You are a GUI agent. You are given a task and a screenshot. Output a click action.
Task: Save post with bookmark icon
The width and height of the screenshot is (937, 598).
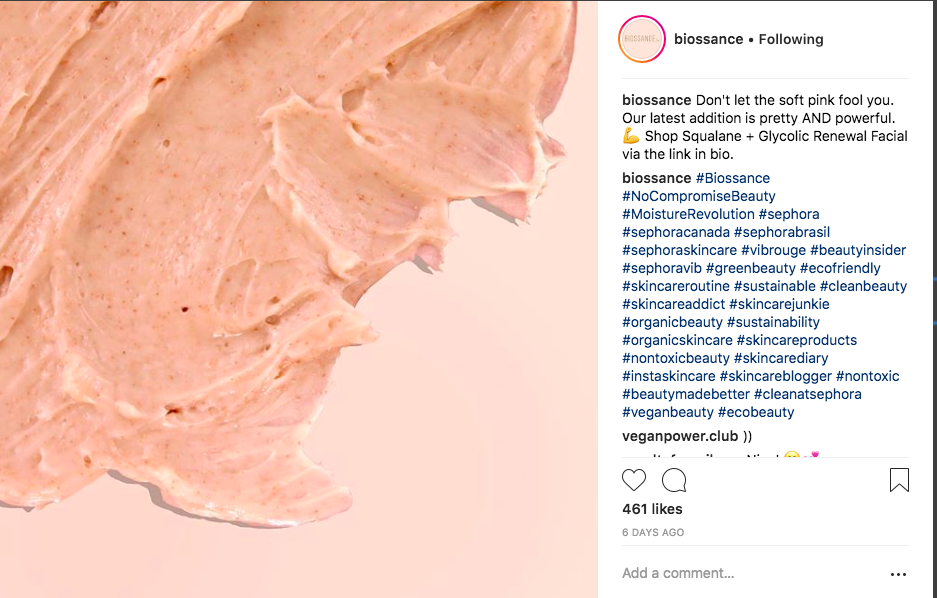point(899,481)
